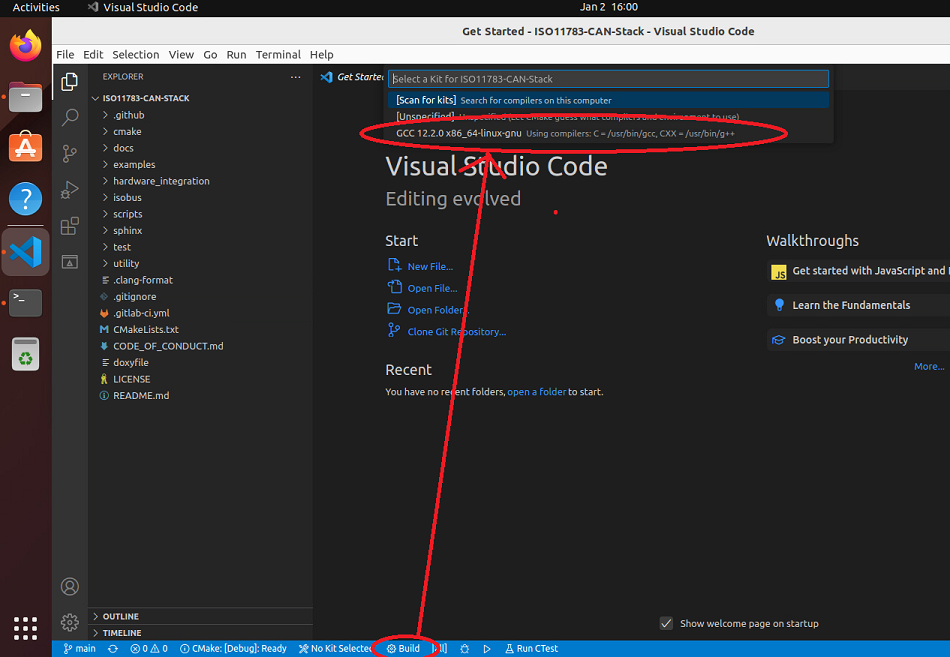The width and height of the screenshot is (950, 657).
Task: Open Files manager from the dock
Action: click(25, 97)
